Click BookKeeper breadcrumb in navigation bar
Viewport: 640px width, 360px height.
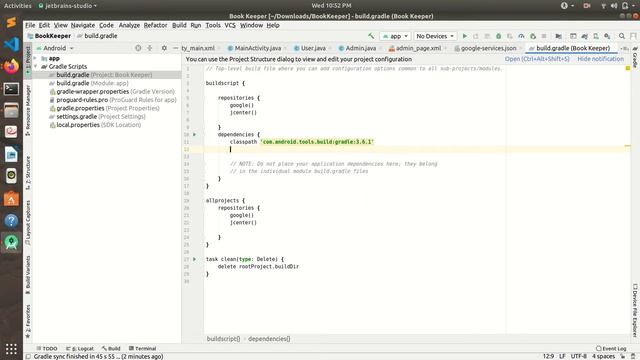49,36
